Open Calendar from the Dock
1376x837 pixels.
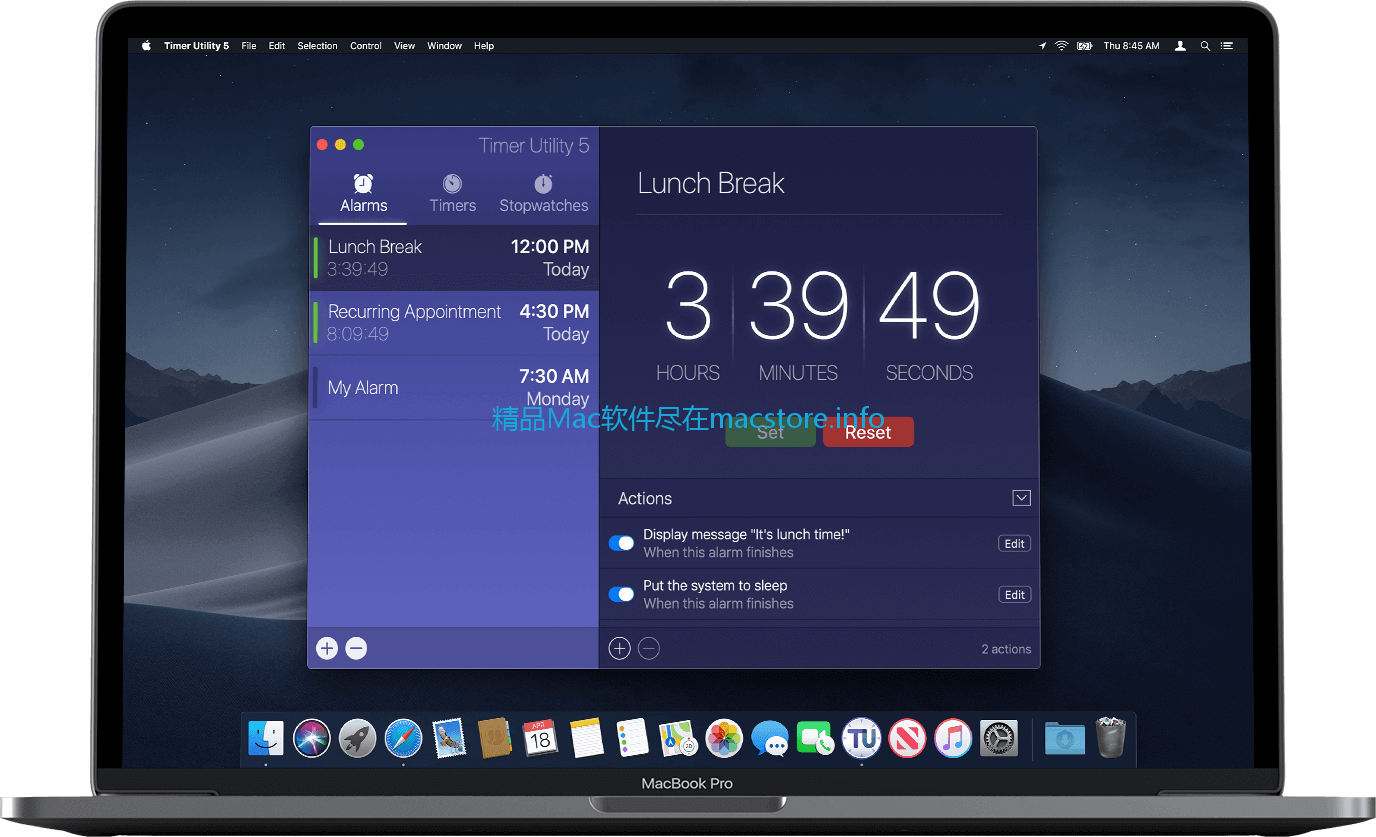tap(540, 738)
